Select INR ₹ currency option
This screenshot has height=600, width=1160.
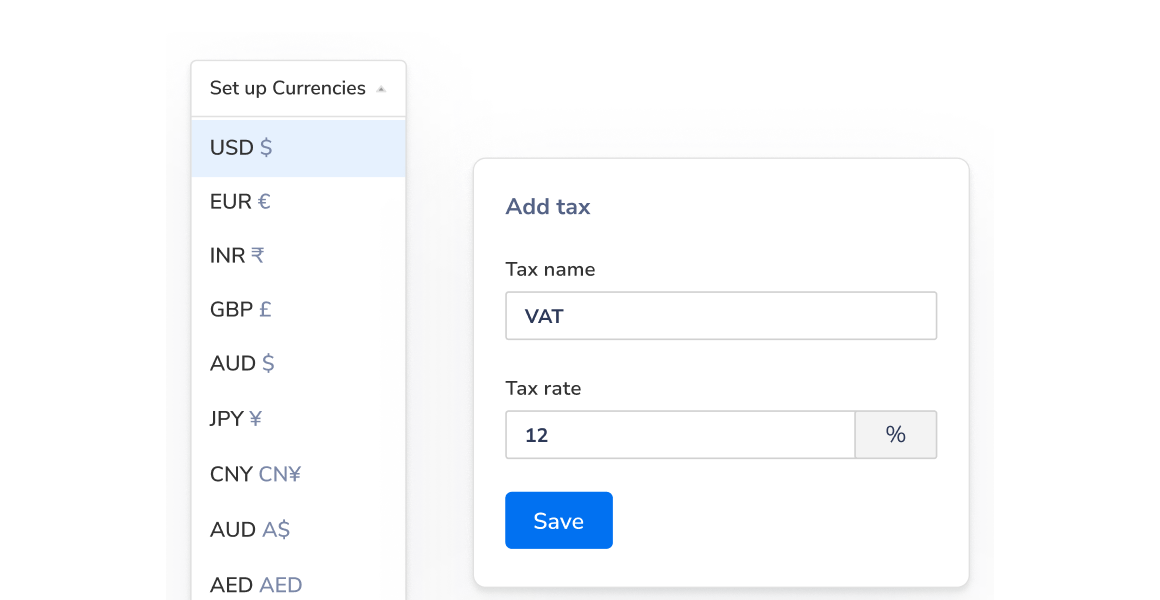[298, 255]
